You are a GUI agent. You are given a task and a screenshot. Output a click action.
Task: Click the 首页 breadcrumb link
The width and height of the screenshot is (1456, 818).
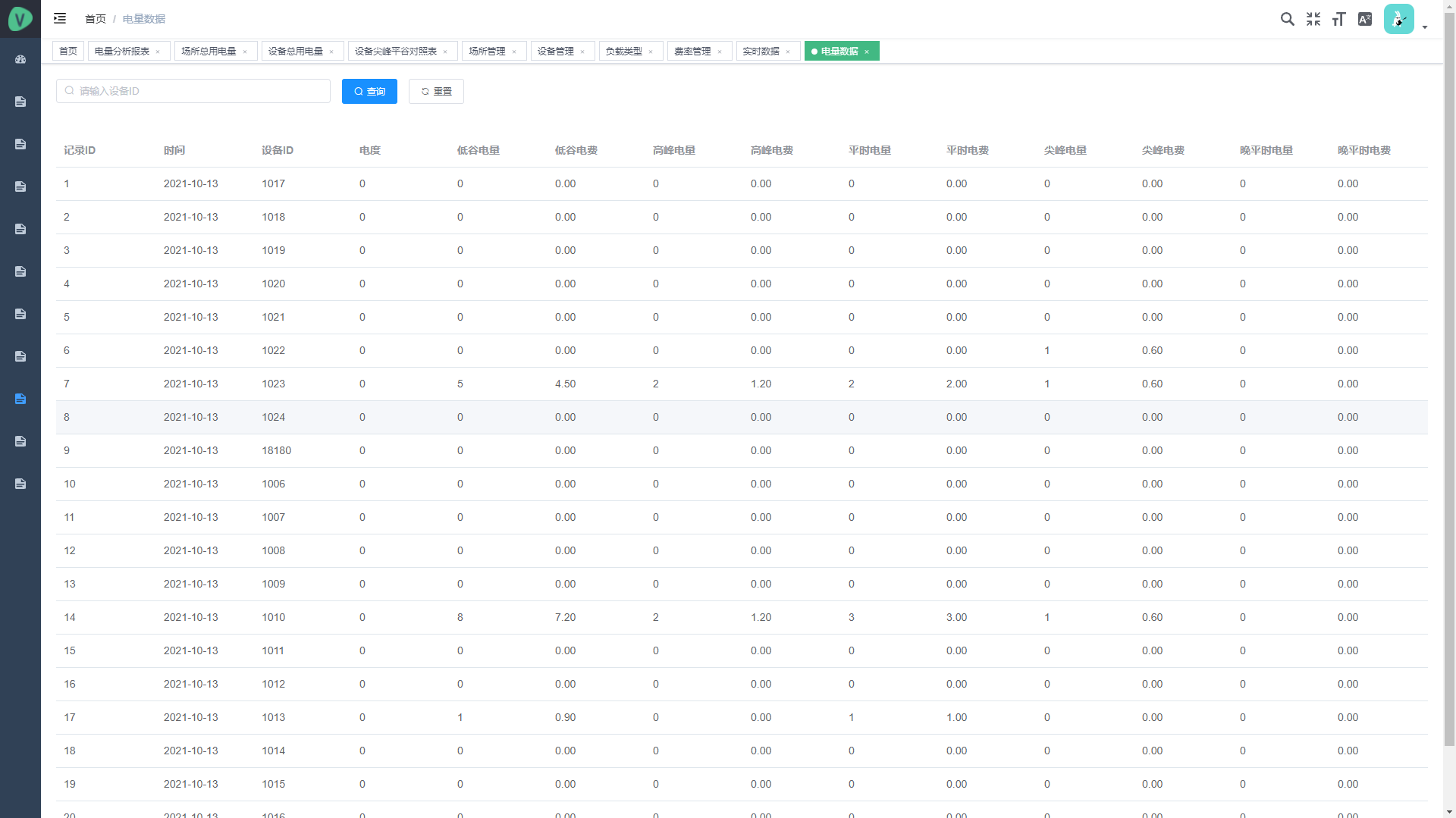click(x=96, y=19)
